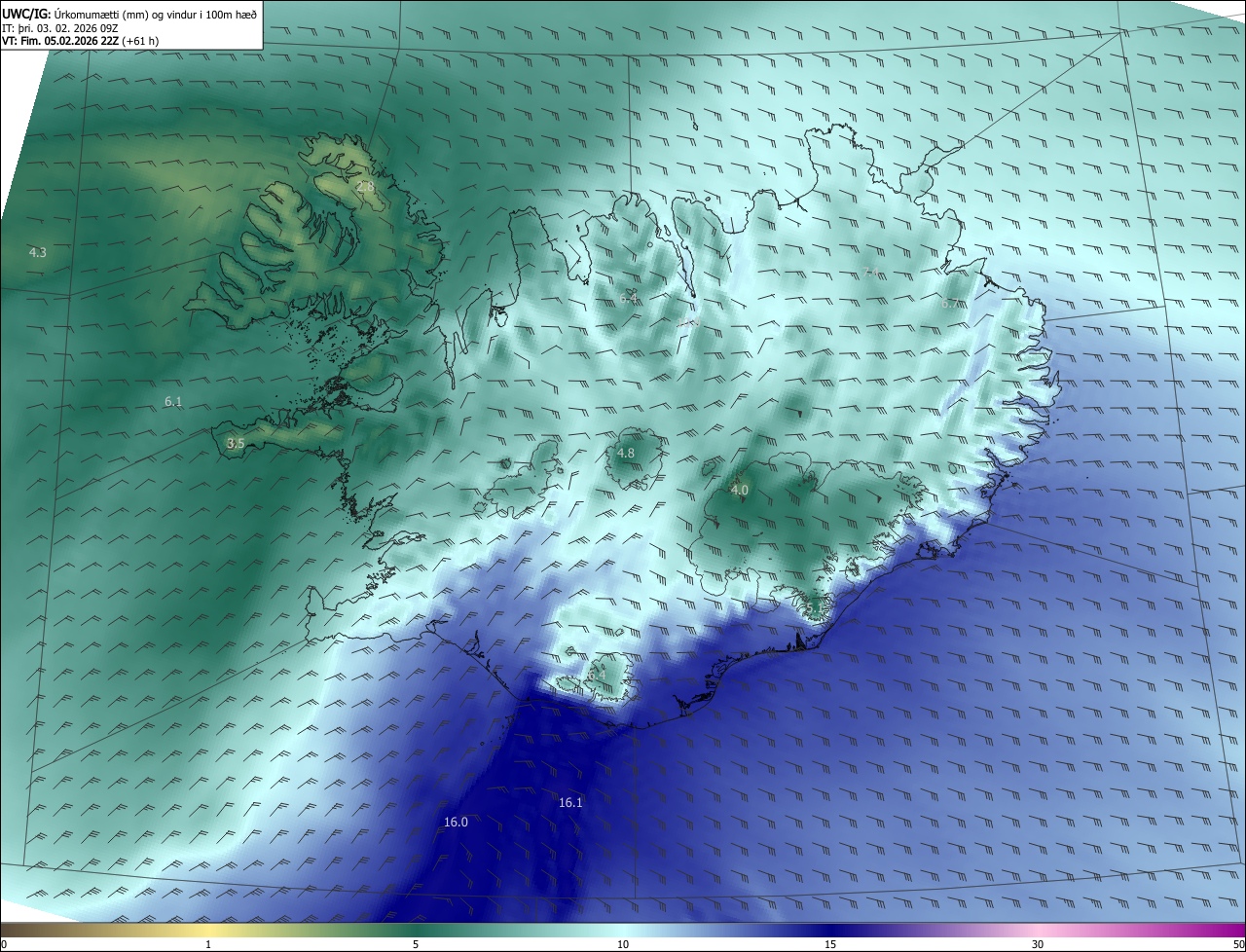Click the 3.5 value label on Snæfellsnes
Image resolution: width=1246 pixels, height=952 pixels.
[x=236, y=443]
